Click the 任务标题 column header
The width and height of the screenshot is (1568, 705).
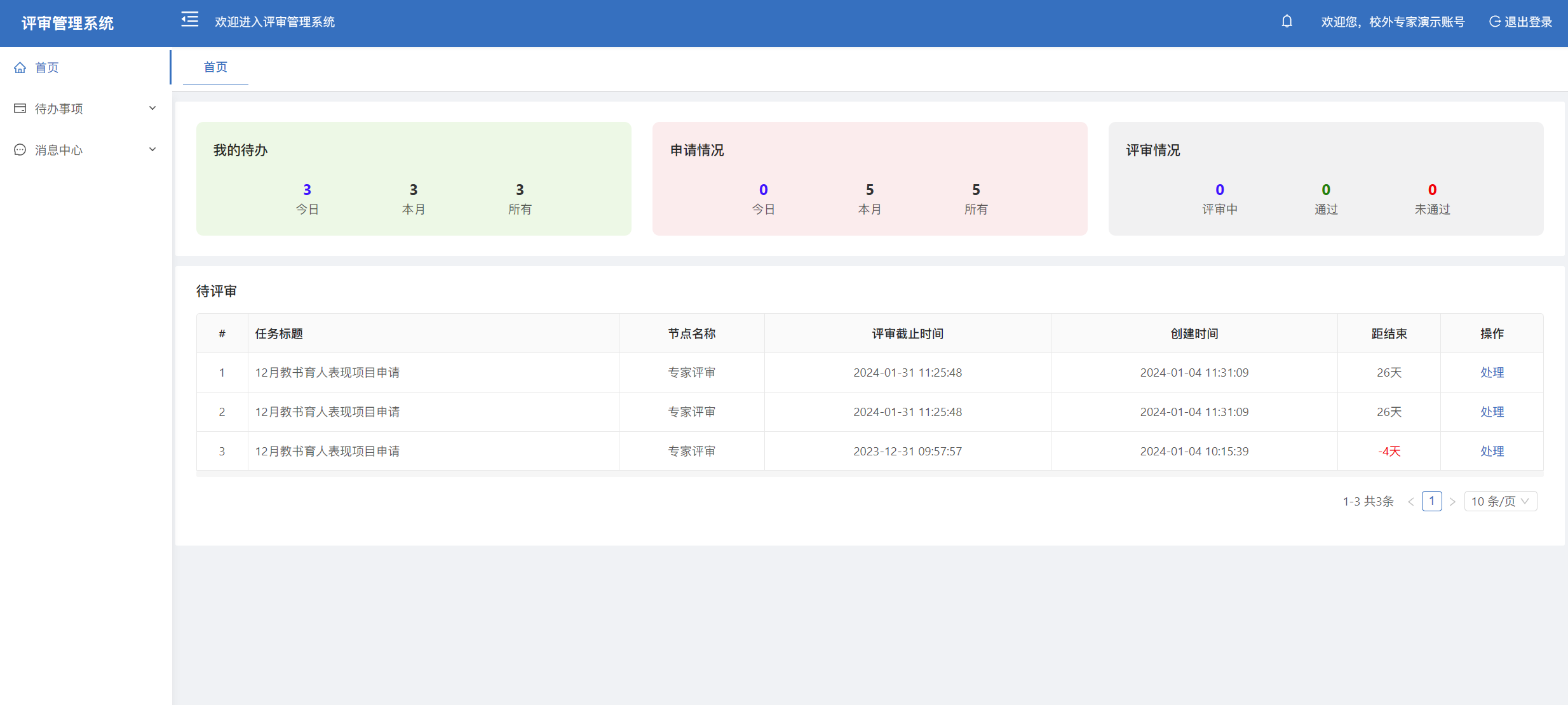pyautogui.click(x=279, y=333)
